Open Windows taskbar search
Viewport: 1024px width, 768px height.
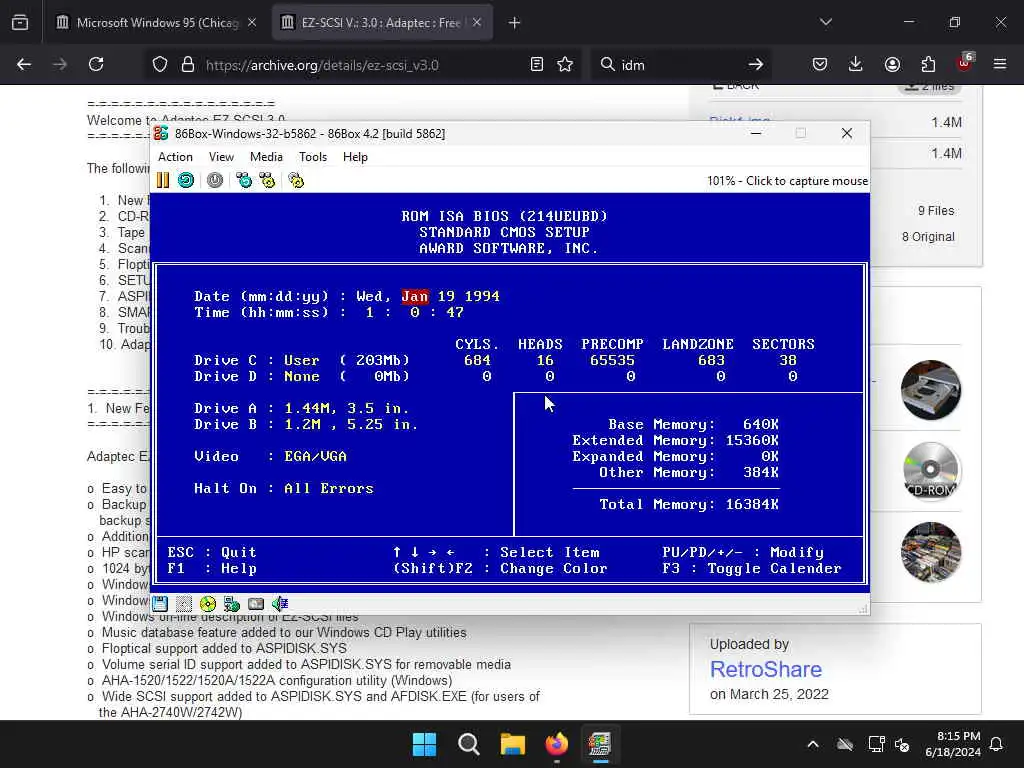coord(468,744)
